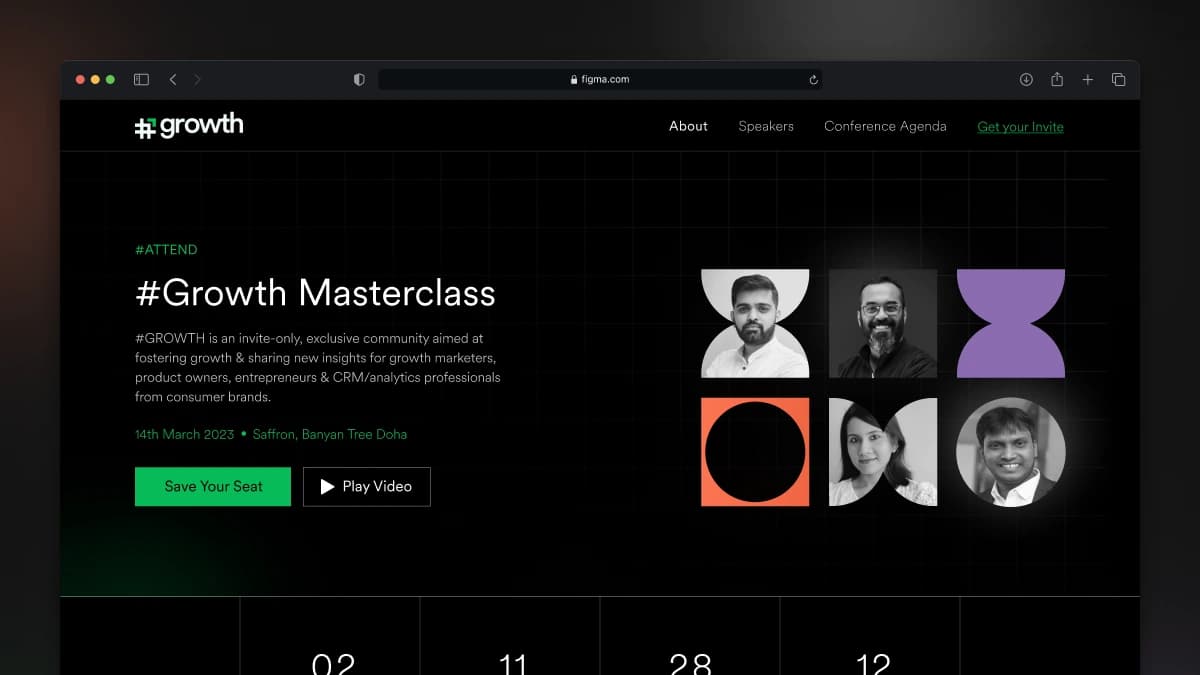The image size is (1200, 675).
Task: Open a new tab with plus icon
Action: (x=1088, y=80)
